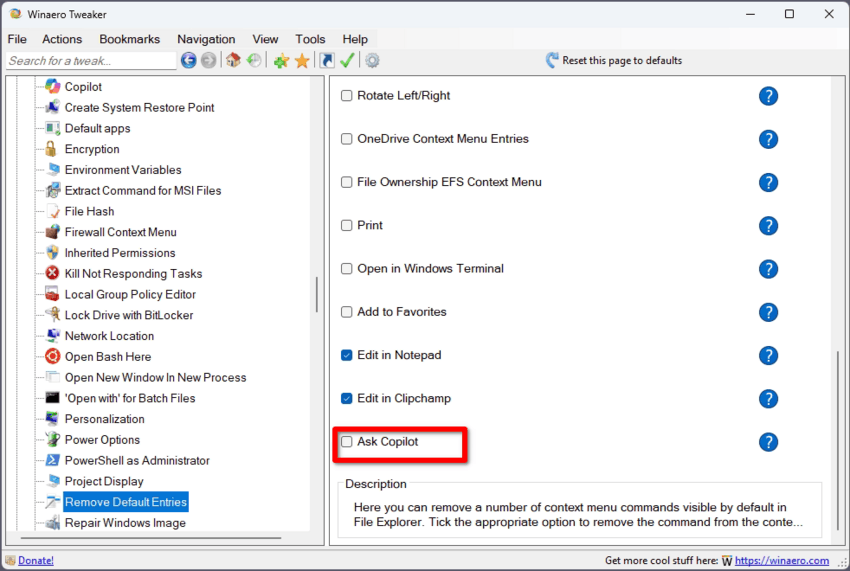Click the add bookmark green star icon
The height and width of the screenshot is (571, 850).
pyautogui.click(x=281, y=61)
